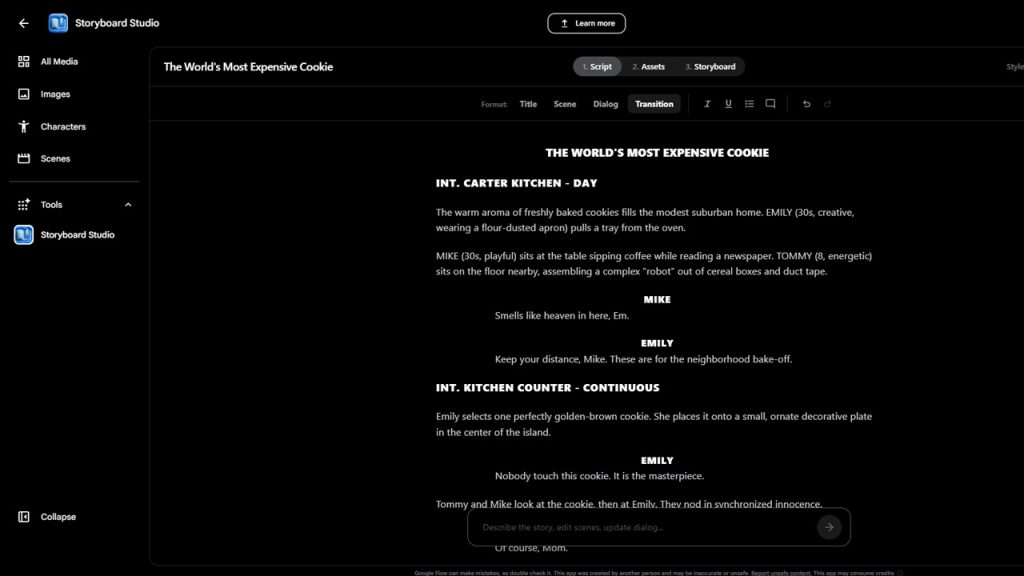Set format to Dialog
This screenshot has height=576, width=1024.
(605, 104)
